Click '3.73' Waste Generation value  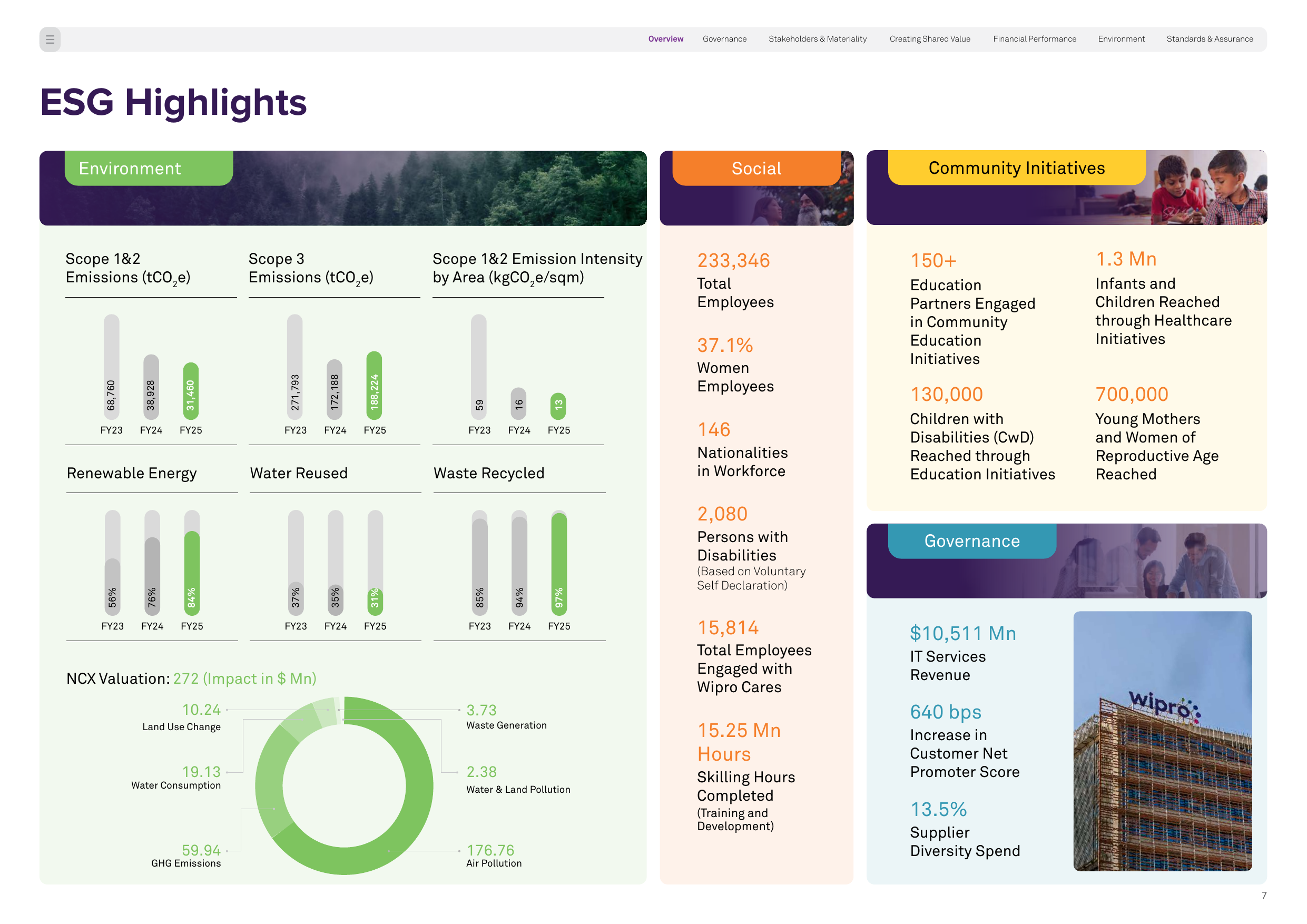481,710
